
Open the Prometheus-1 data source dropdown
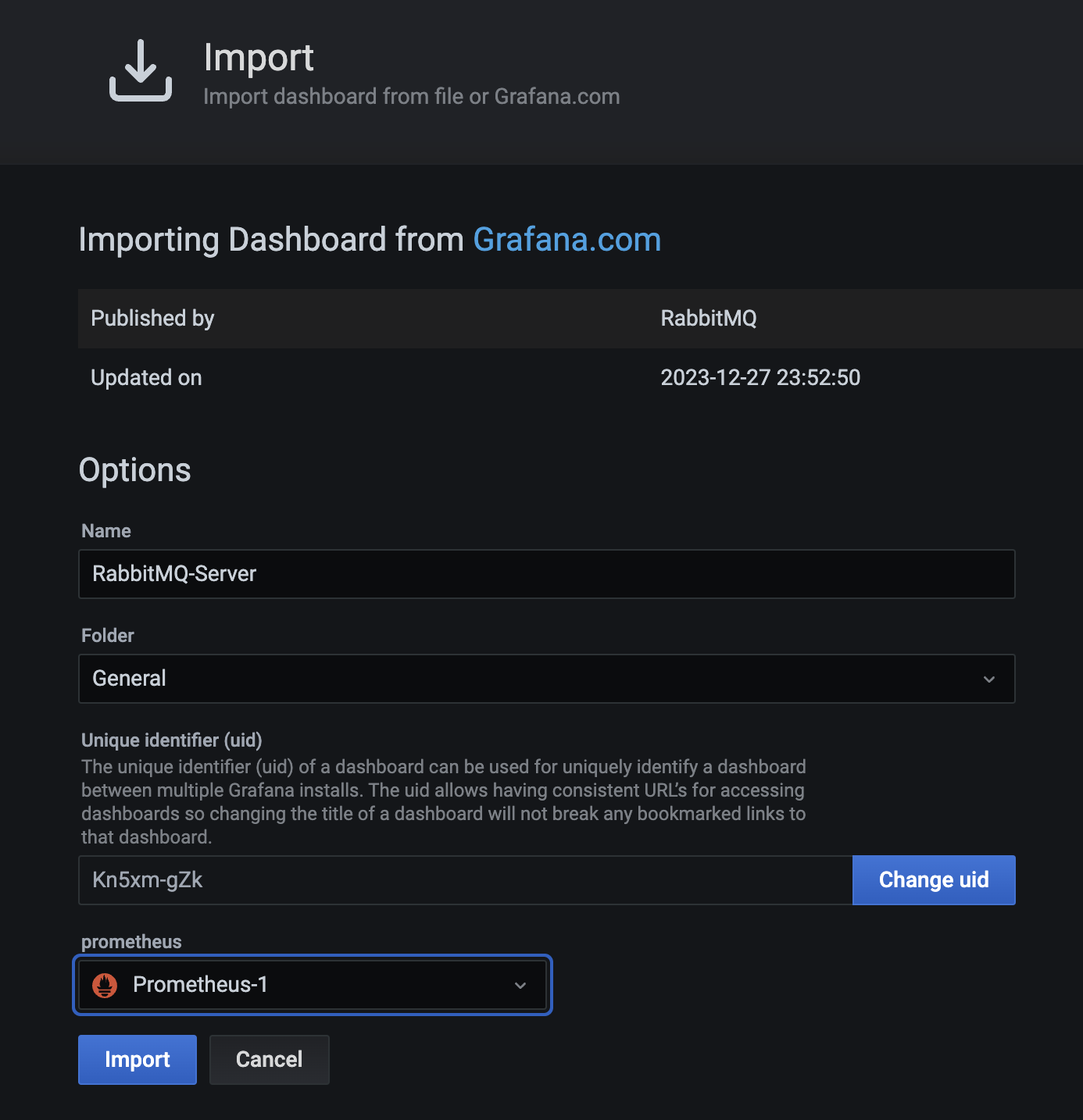point(313,985)
